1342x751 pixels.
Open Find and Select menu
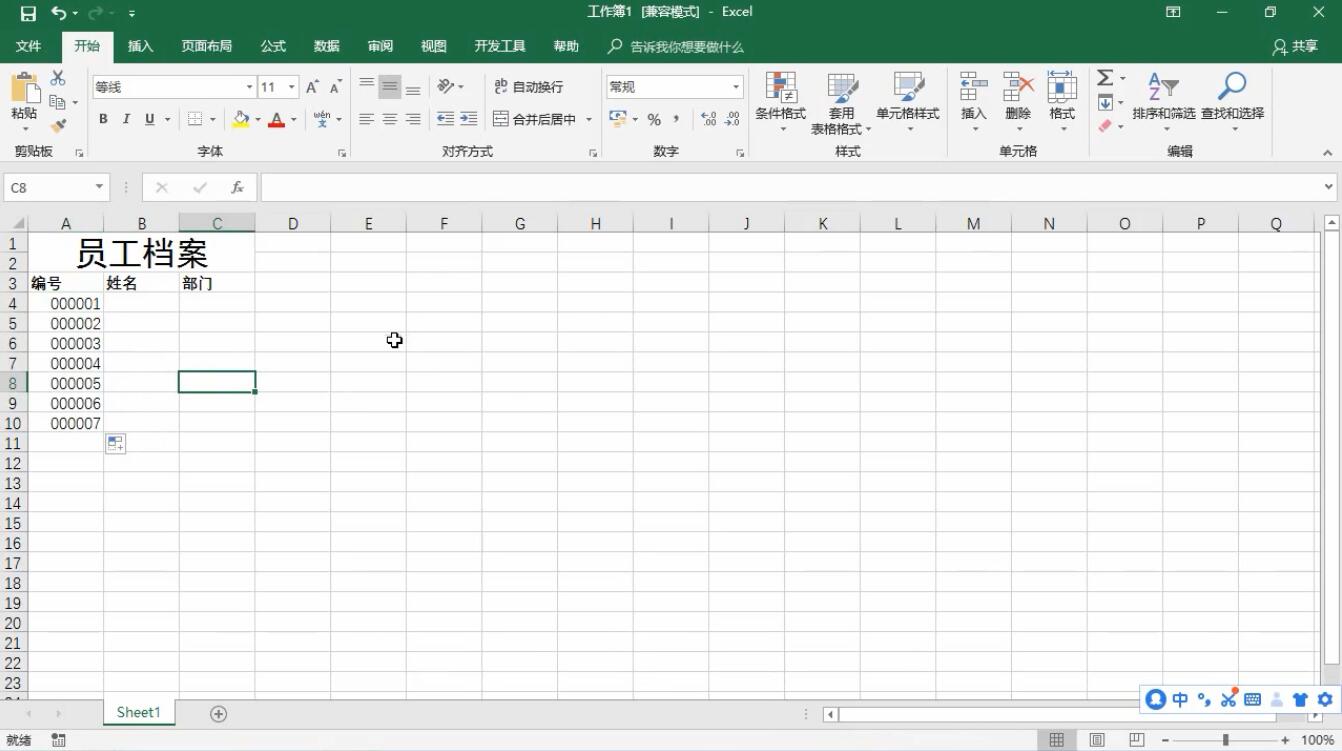[x=1232, y=101]
